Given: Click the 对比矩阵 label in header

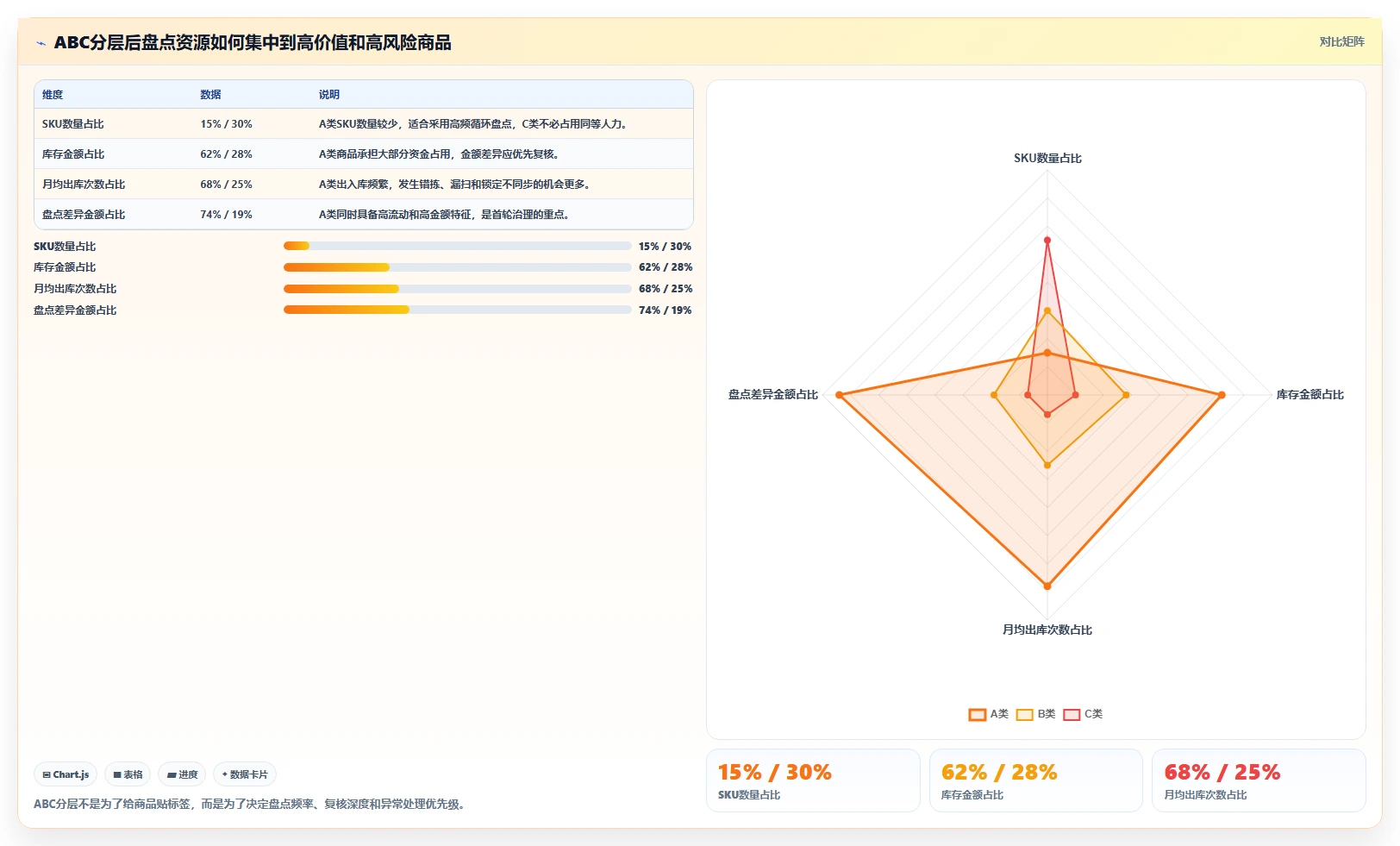Looking at the screenshot, I should pos(1341,41).
